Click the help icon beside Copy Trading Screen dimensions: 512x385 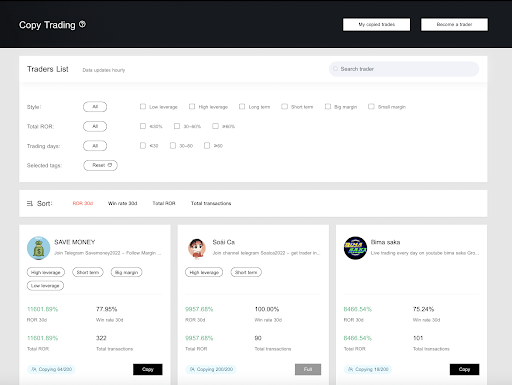pos(82,24)
